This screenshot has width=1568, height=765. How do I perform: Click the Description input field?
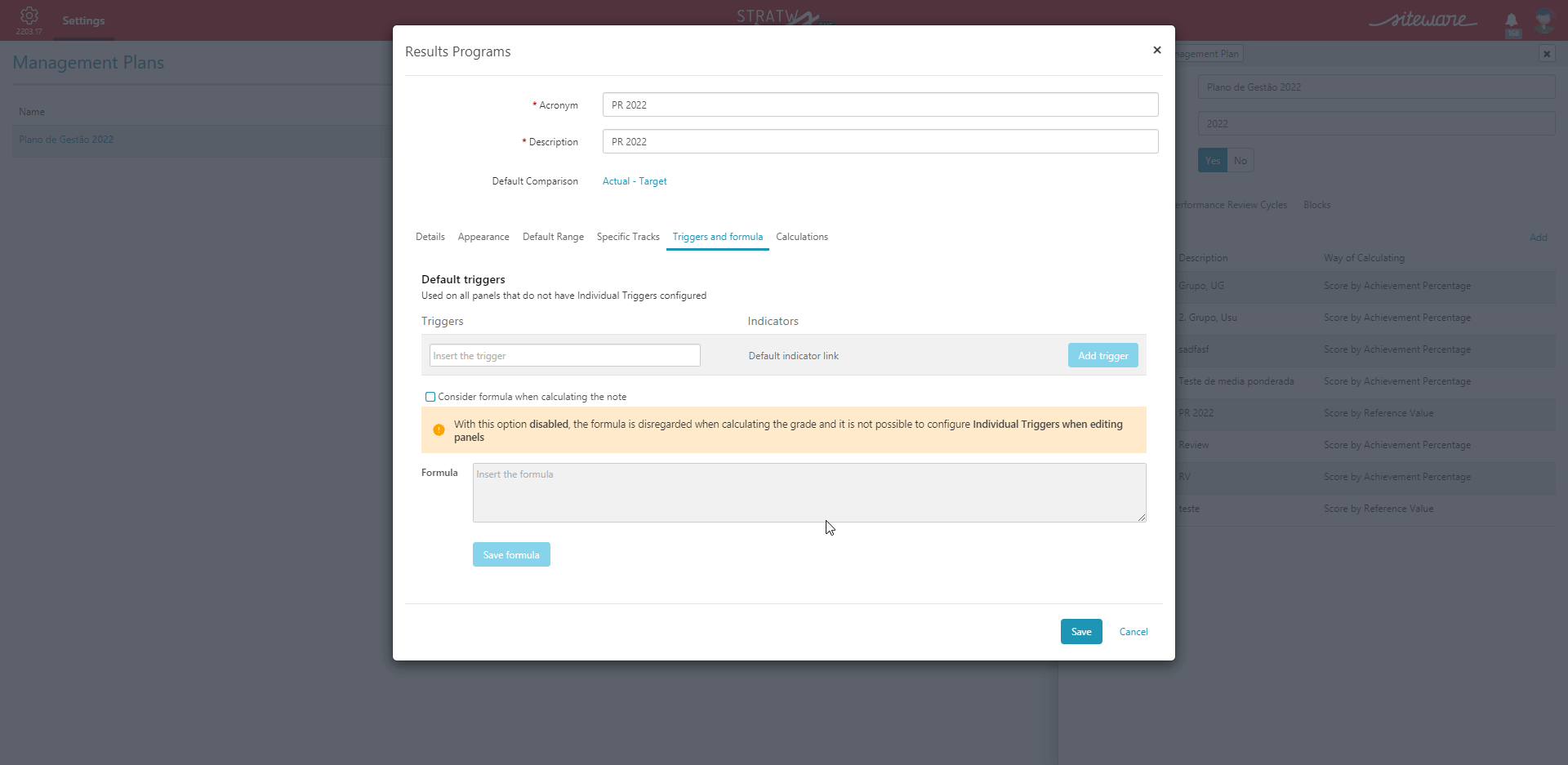click(880, 141)
